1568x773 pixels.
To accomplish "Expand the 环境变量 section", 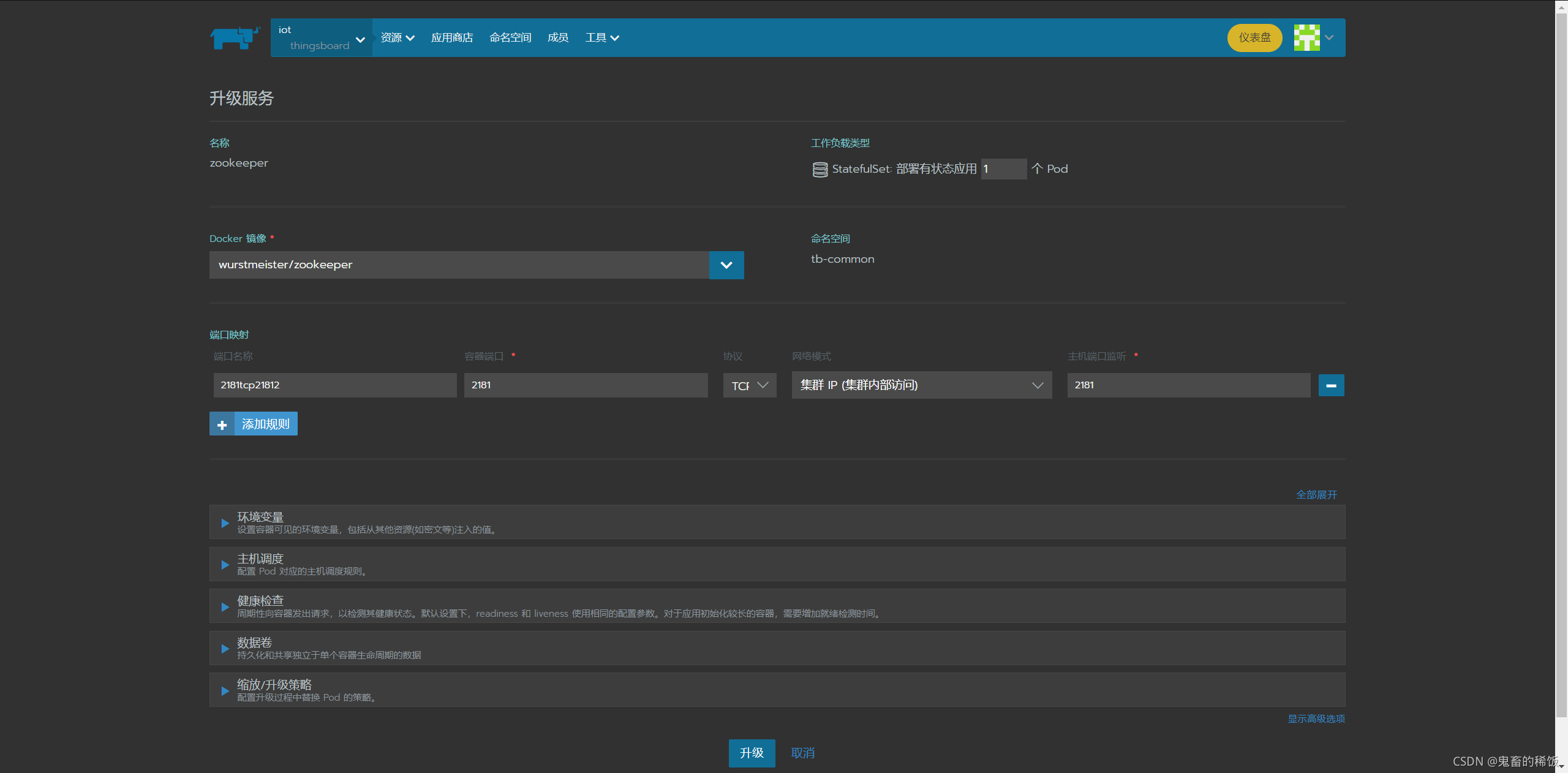I will tap(777, 522).
